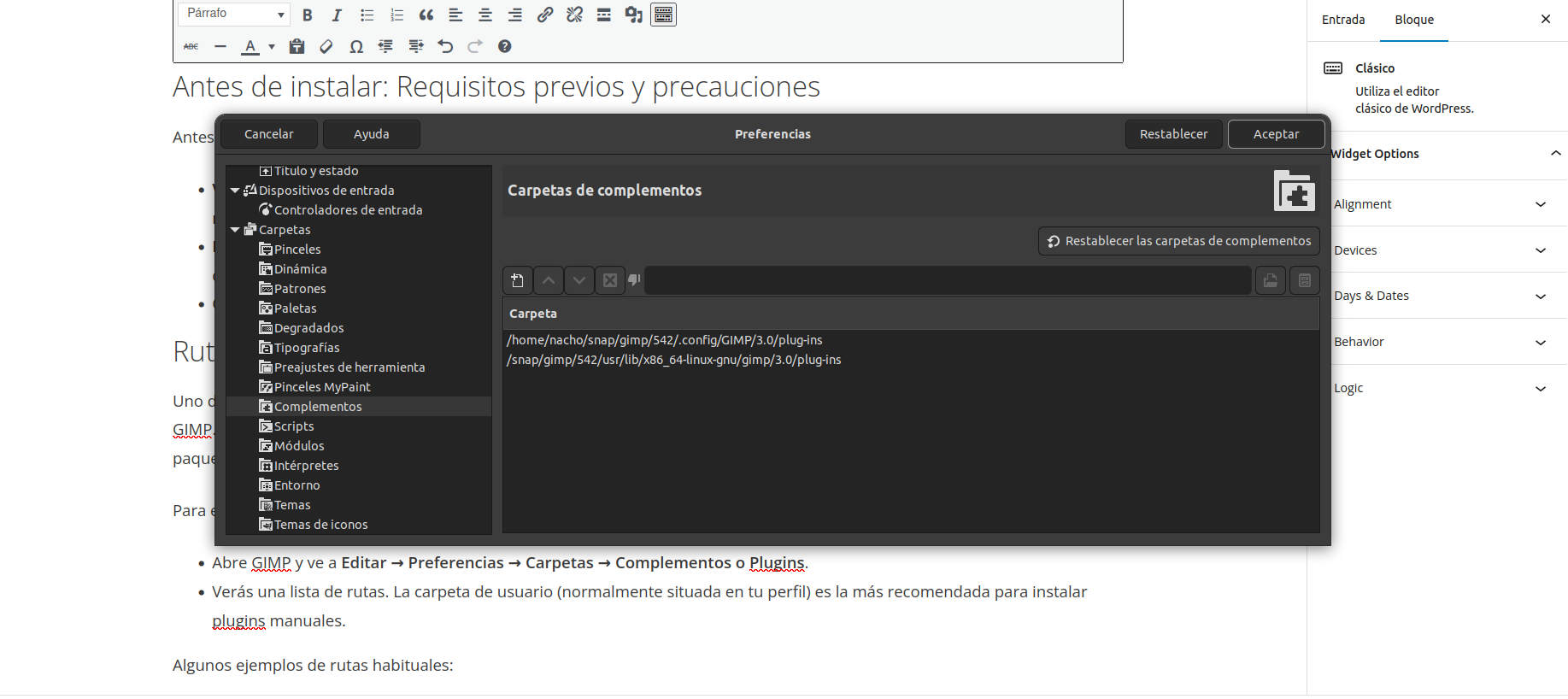Switch to the Entrada tab
The width and height of the screenshot is (1568, 699).
tap(1342, 20)
